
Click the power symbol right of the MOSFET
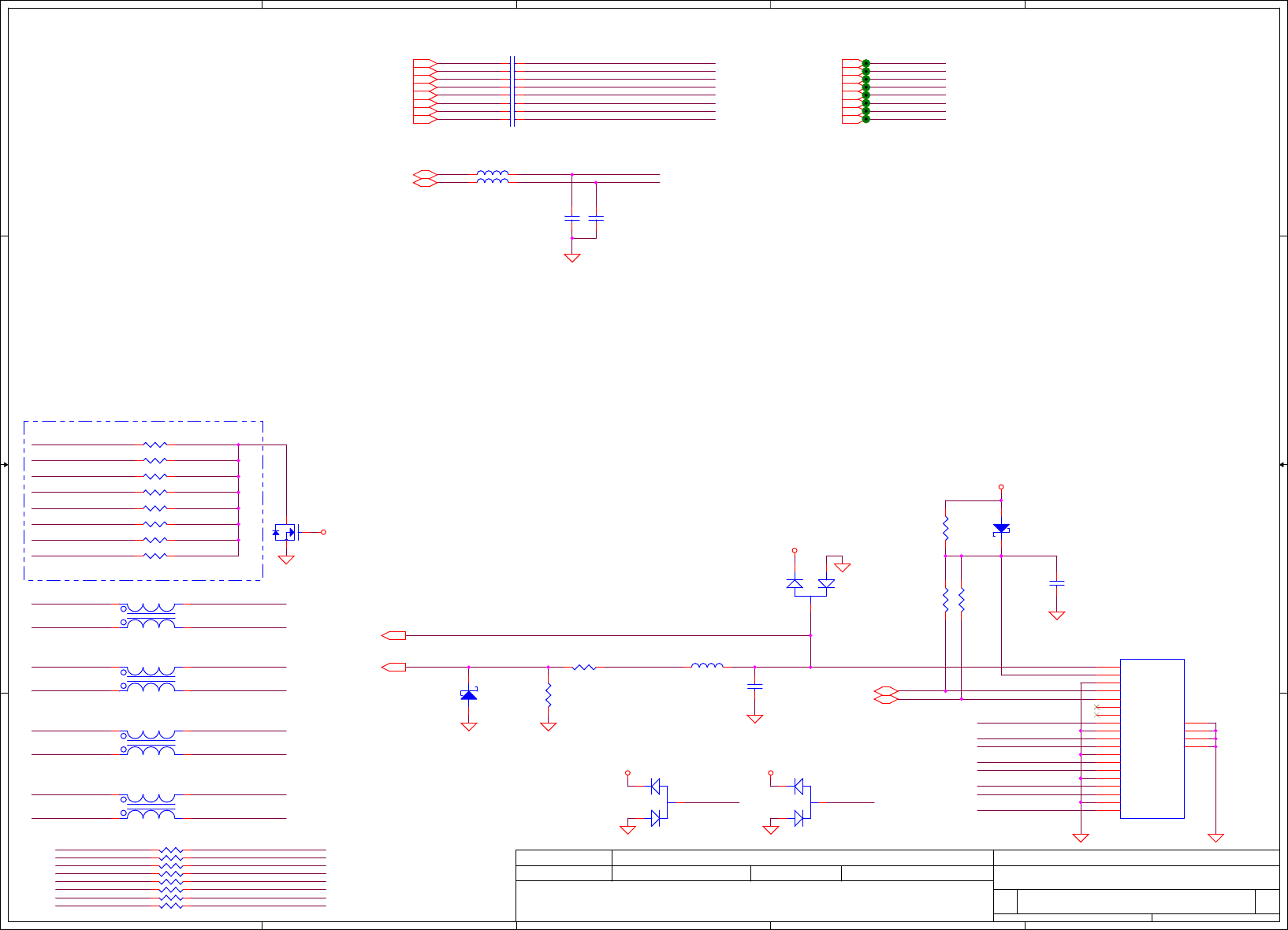point(323,532)
